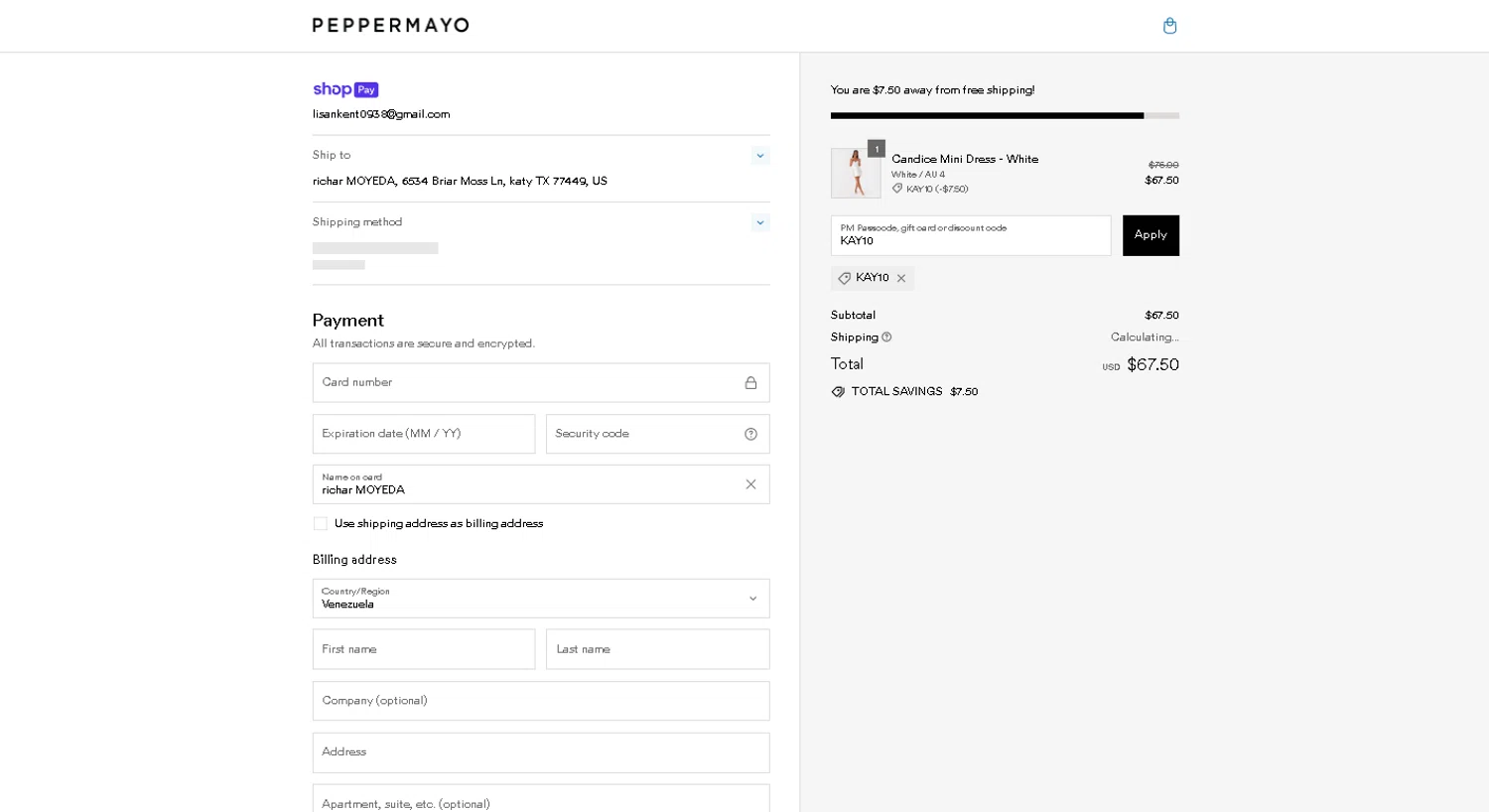Click the discount code input field
This screenshot has width=1489, height=812.
point(971,235)
